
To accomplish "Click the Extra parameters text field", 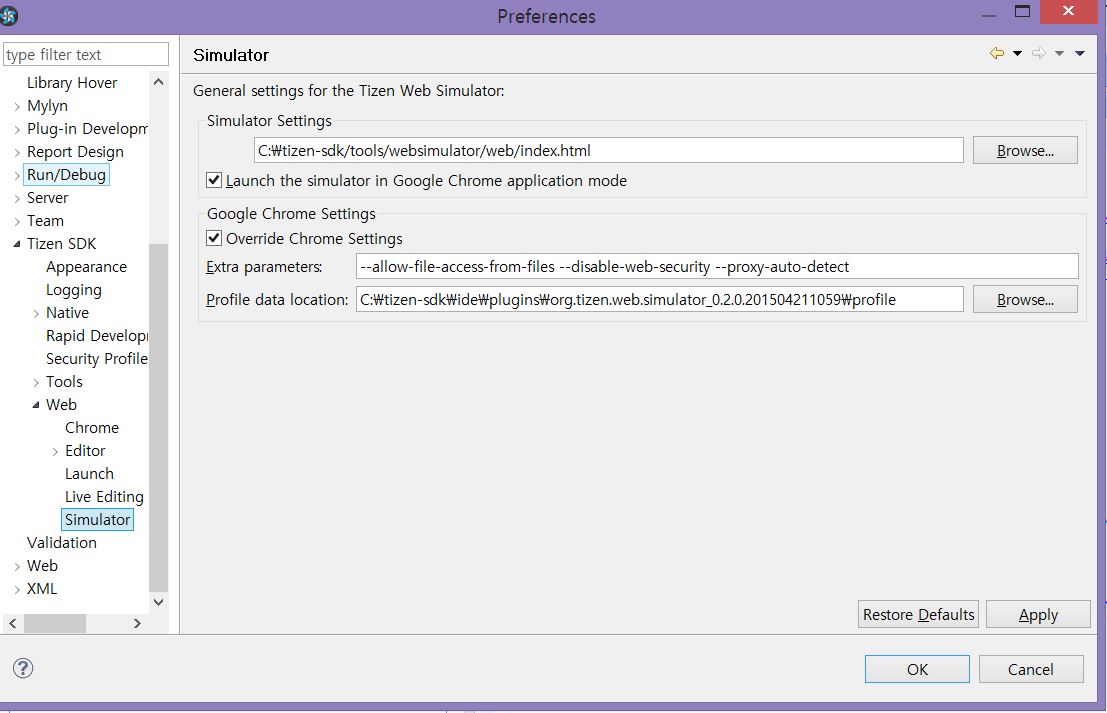I will coord(717,267).
